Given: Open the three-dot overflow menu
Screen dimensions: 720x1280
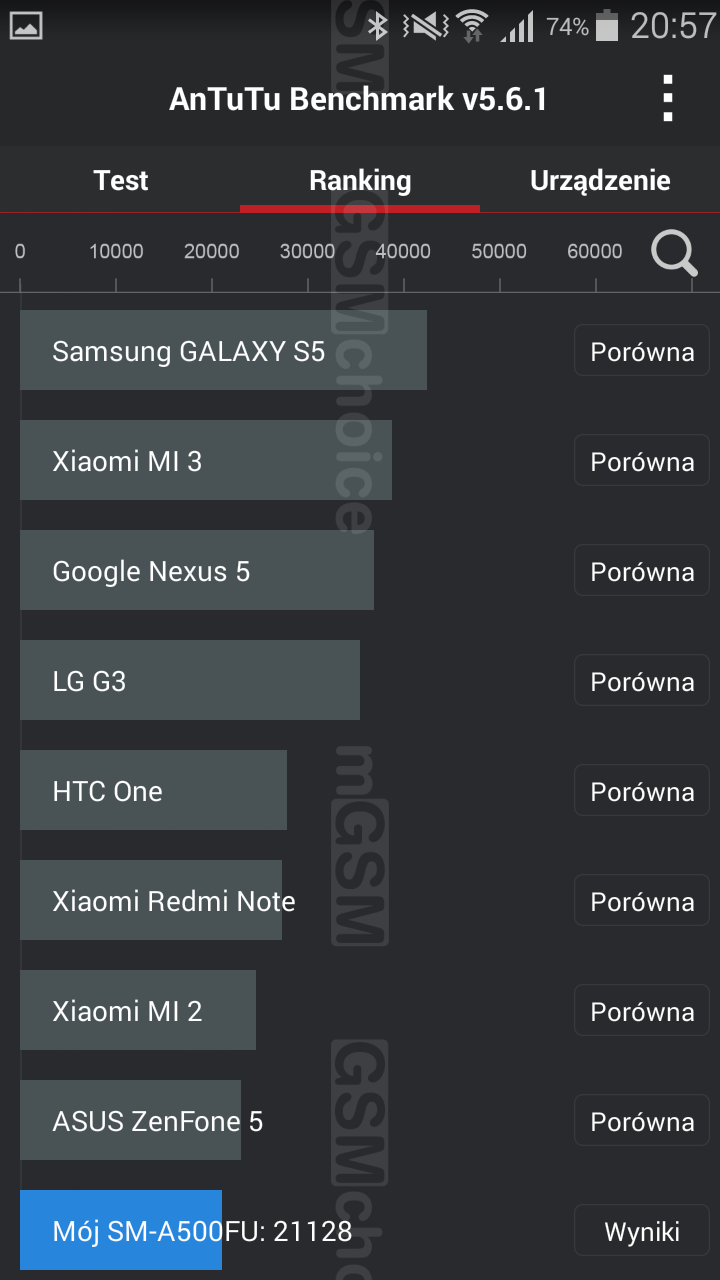Looking at the screenshot, I should click(668, 99).
